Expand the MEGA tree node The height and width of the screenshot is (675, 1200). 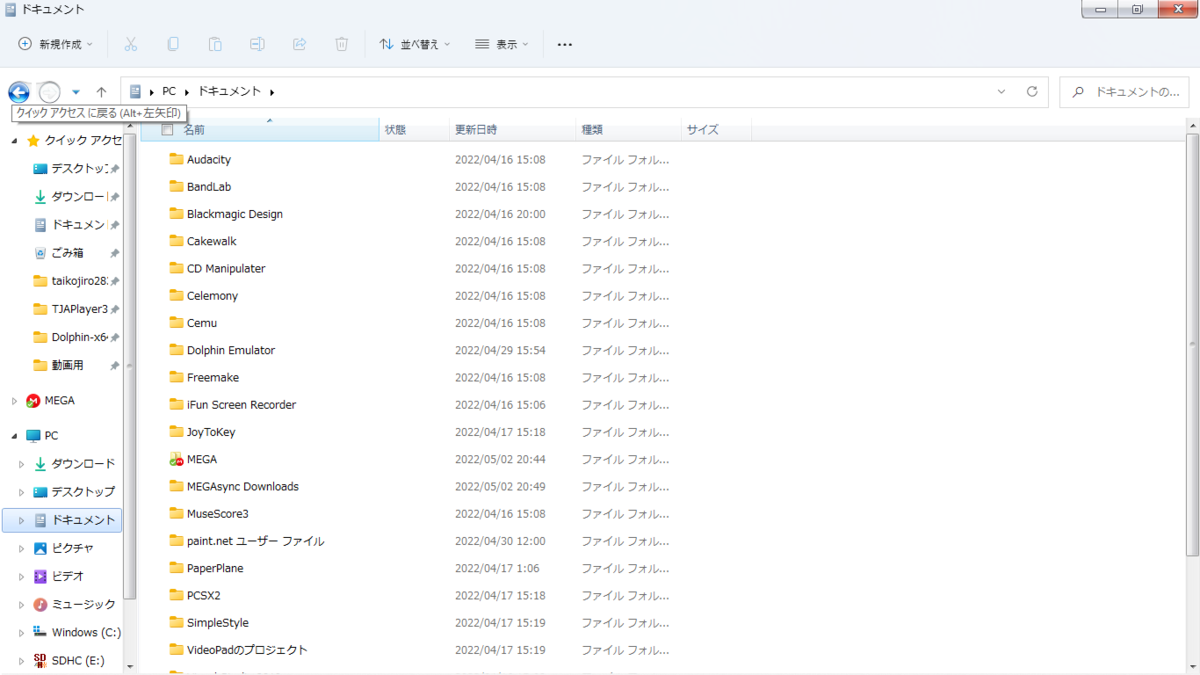15,401
